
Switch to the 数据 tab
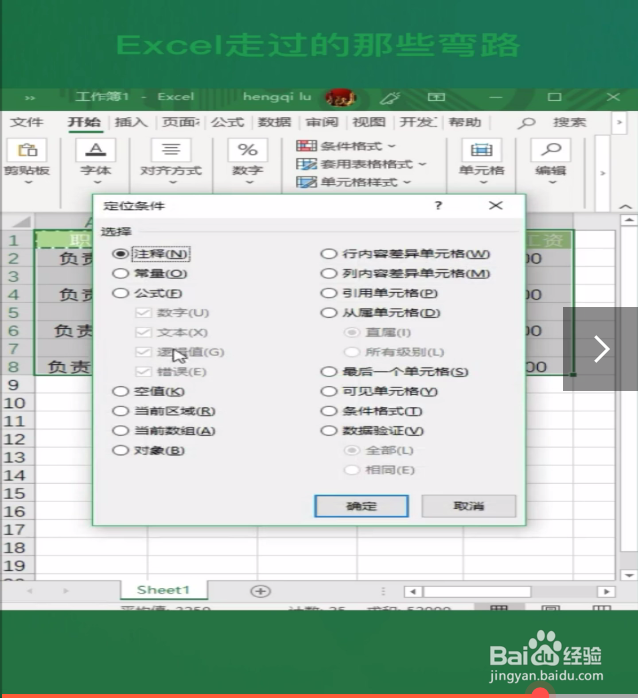(274, 122)
